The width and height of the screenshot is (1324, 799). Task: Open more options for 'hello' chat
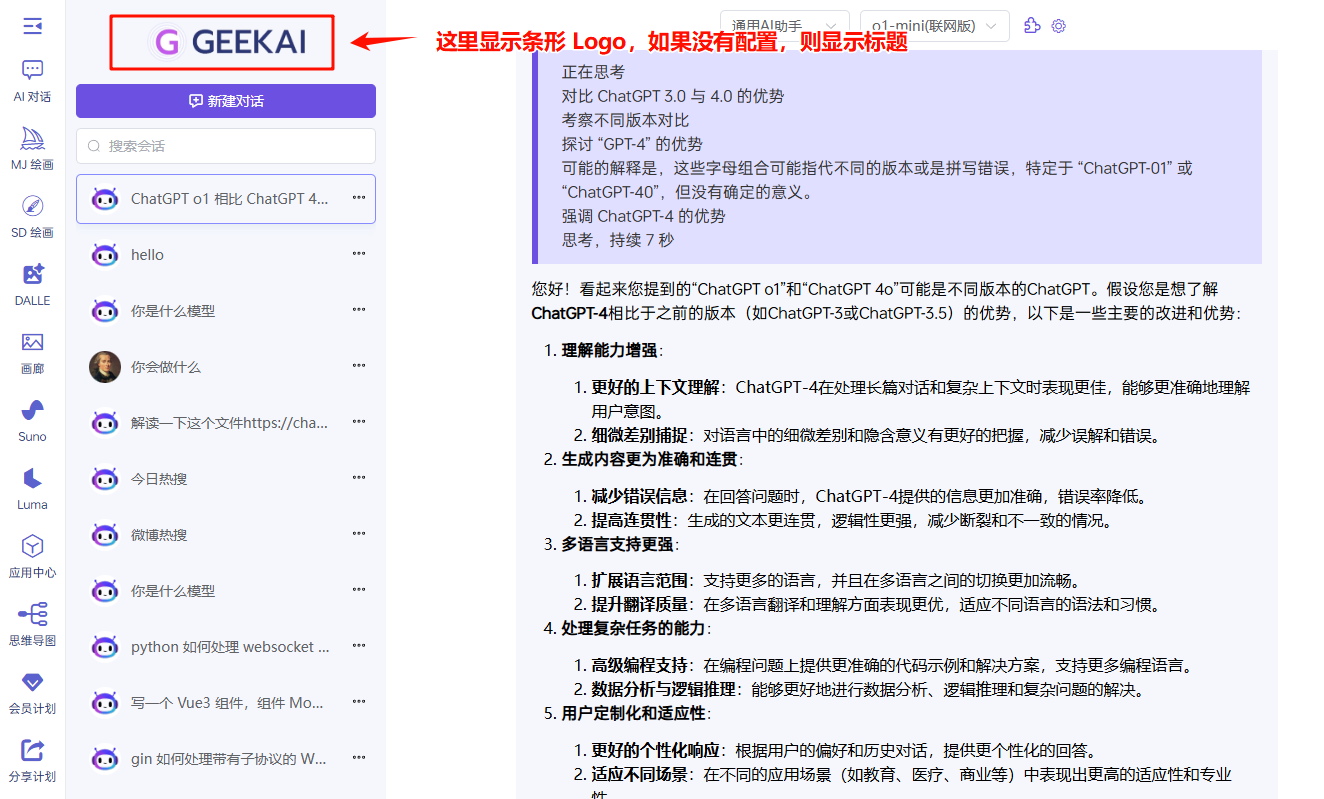pos(359,254)
